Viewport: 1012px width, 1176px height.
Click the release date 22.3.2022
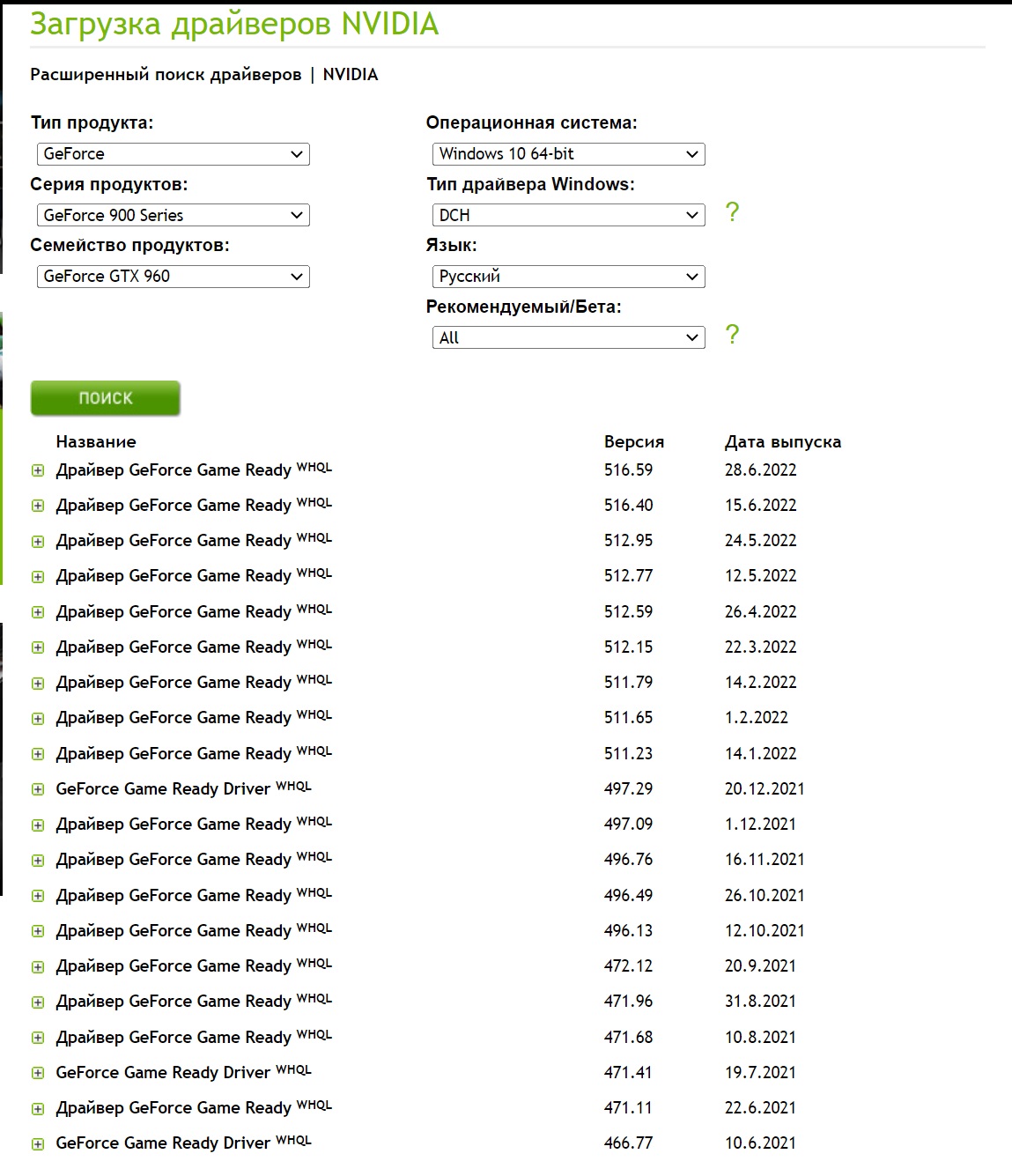click(760, 647)
